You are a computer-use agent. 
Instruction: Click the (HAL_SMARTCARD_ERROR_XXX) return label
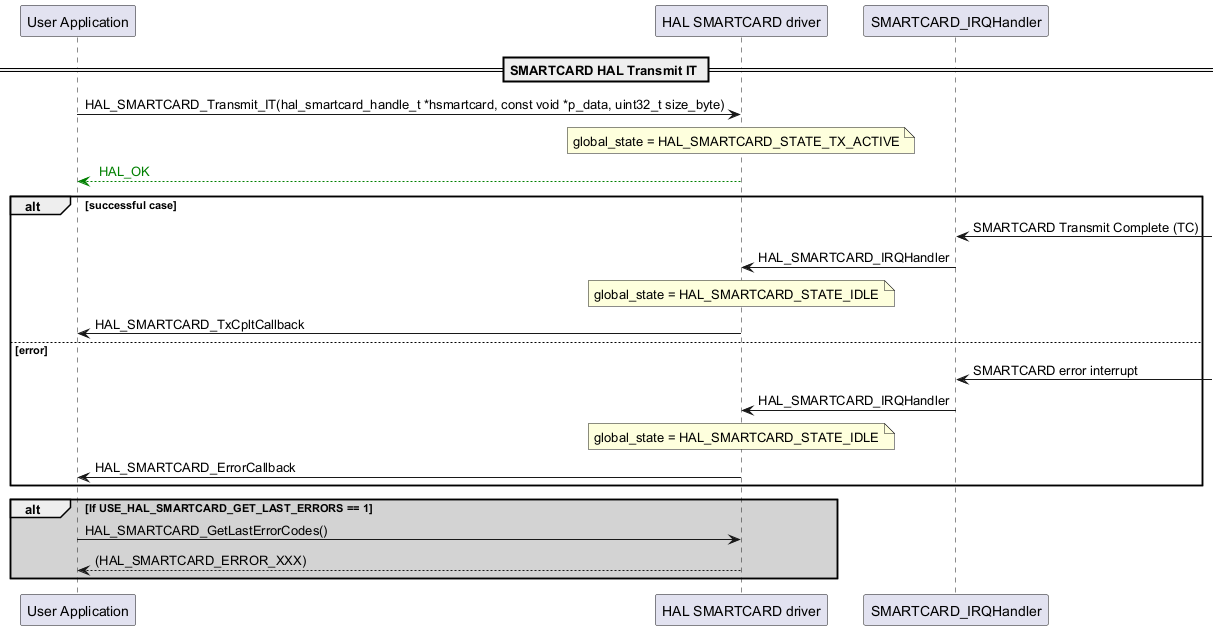coord(200,561)
